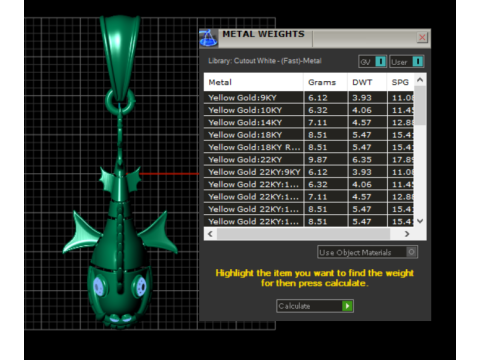Image resolution: width=480 pixels, height=360 pixels.
Task: Click the vertical scrollbar thumb
Action: [x=420, y=106]
